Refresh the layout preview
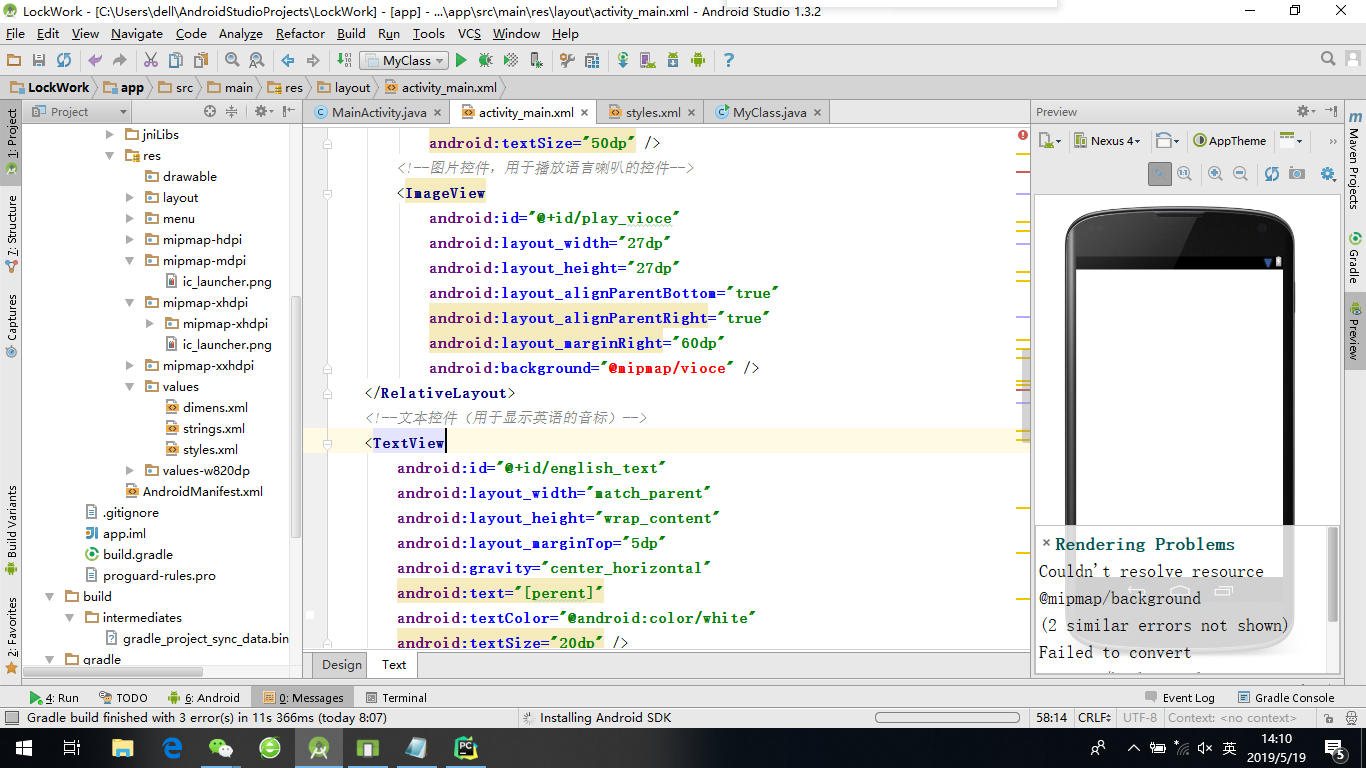Screen dimensions: 1366x768 [x=1272, y=173]
